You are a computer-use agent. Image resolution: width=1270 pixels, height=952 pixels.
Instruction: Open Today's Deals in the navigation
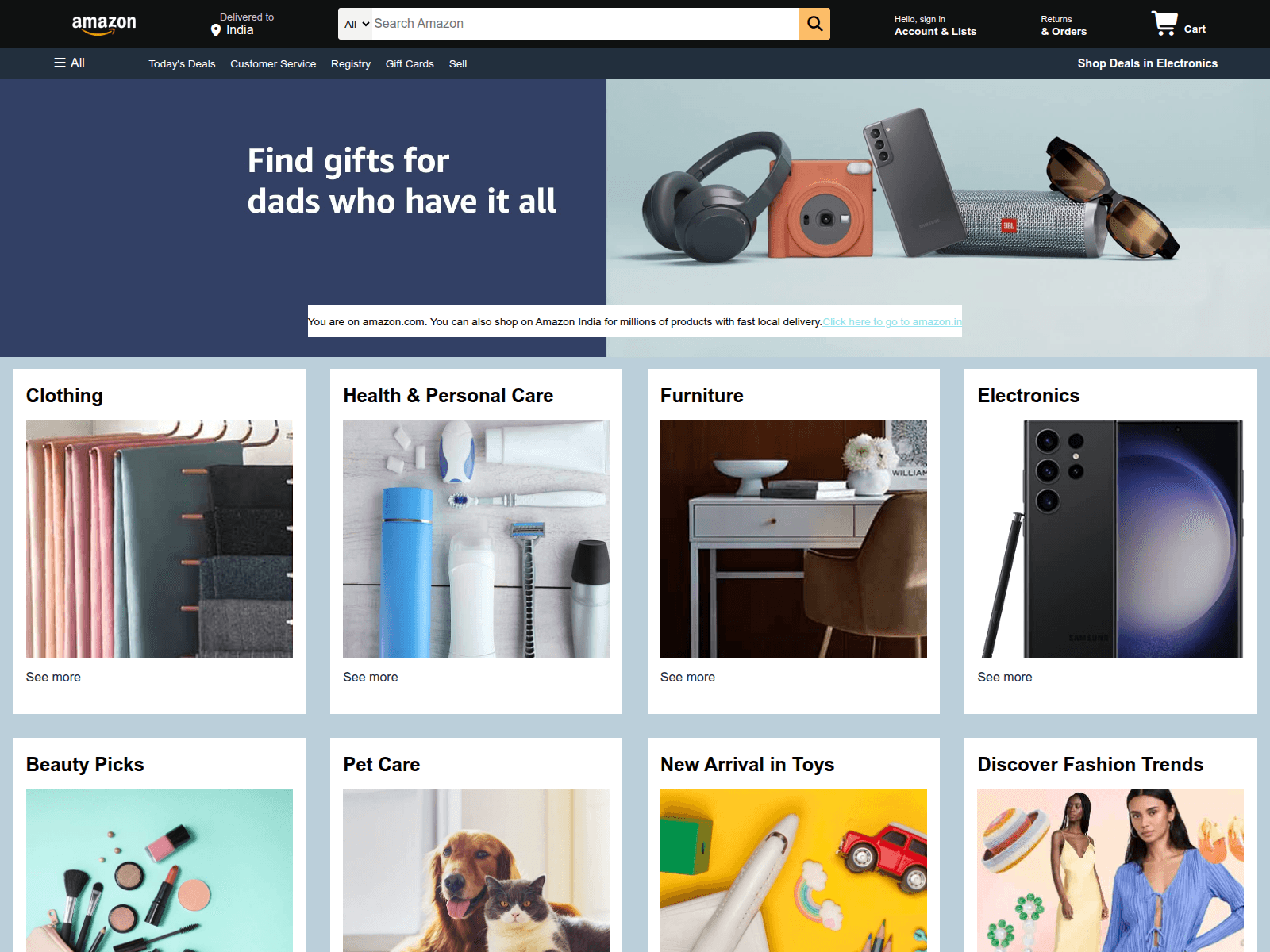[x=182, y=63]
